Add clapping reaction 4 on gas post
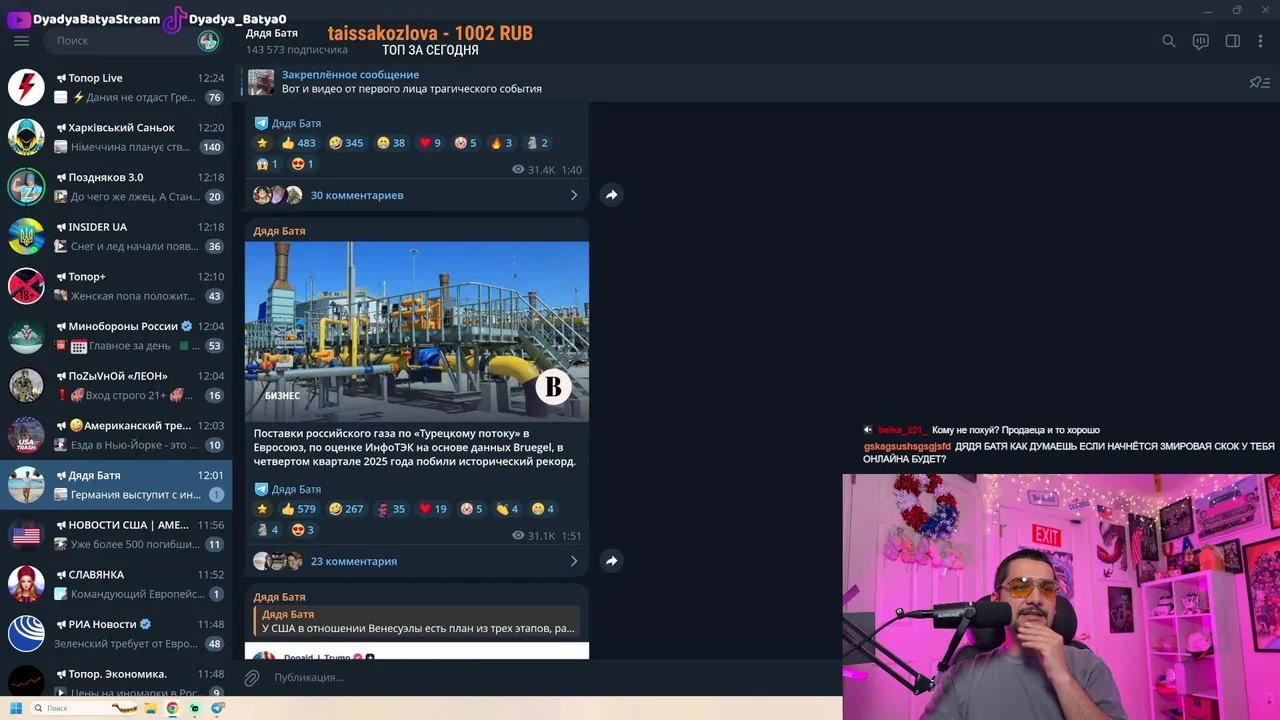Screen dimensions: 1280x720 point(507,509)
